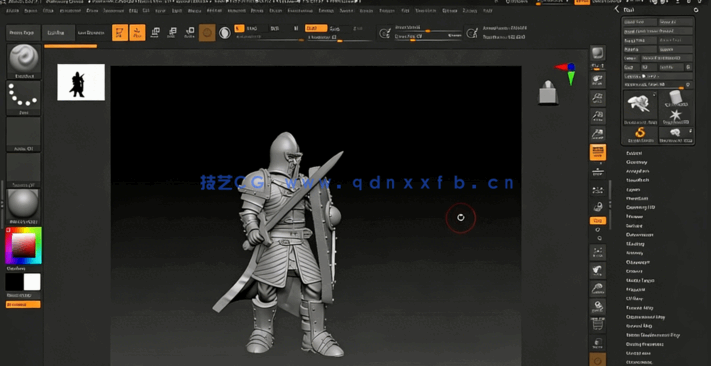Click the half-shaded sphere icon in toolbar
Viewport: 711px width, 366px height.
tap(224, 33)
